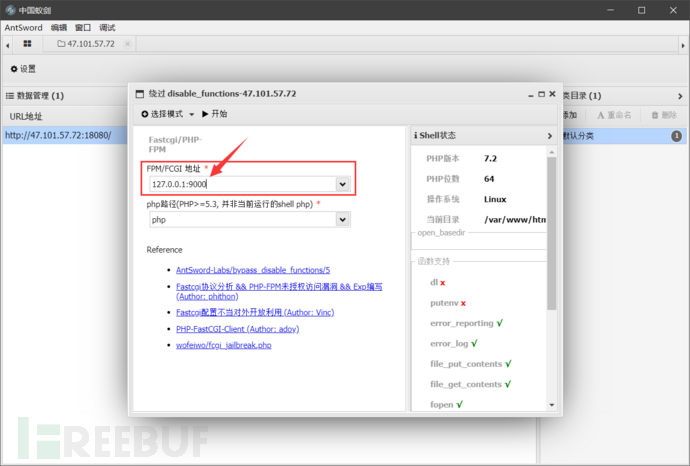
Task: Open the PHP-FastCGI-Client adoy link
Action: [237, 329]
